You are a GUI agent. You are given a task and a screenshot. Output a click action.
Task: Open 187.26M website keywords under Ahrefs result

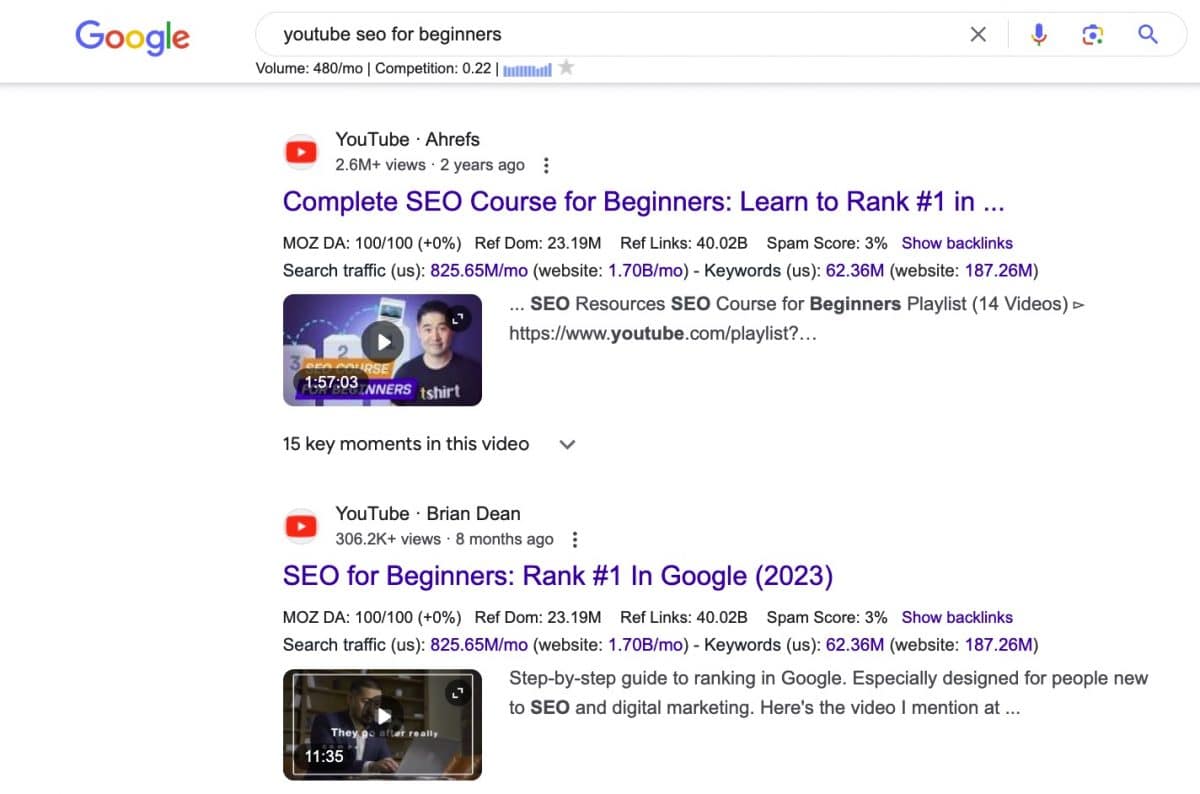pos(998,270)
